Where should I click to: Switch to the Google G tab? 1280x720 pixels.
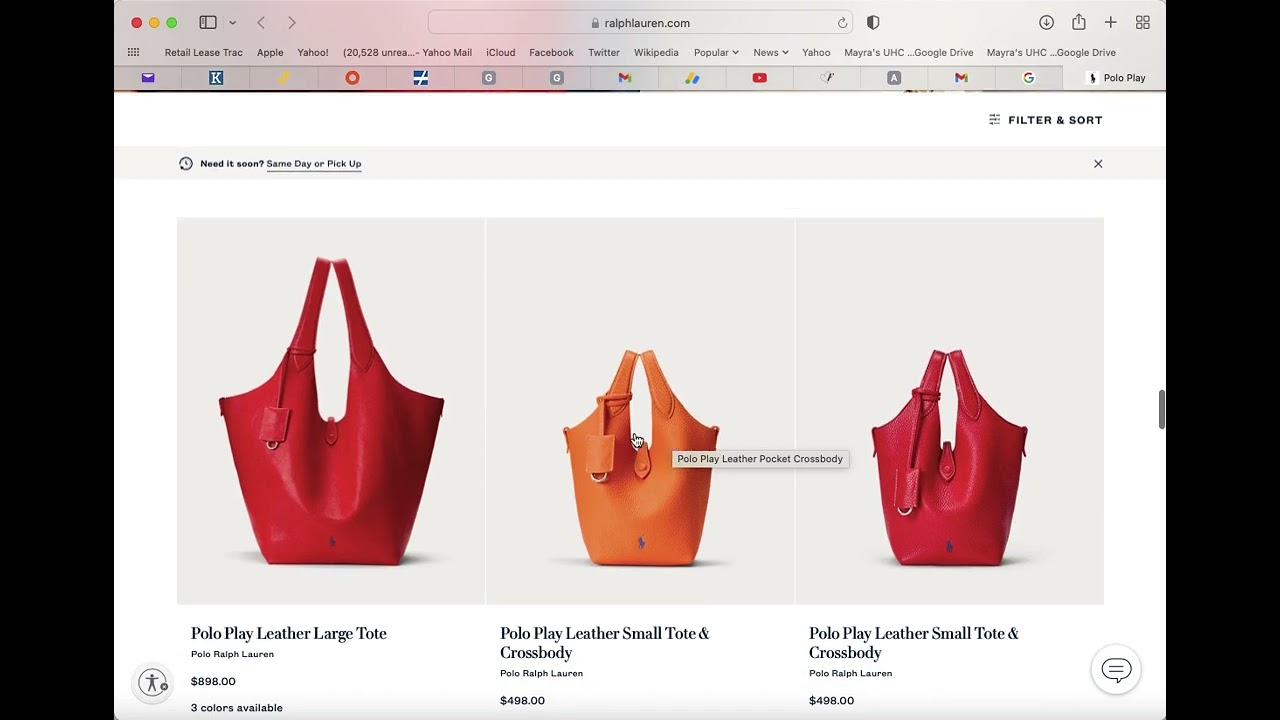click(x=1028, y=77)
